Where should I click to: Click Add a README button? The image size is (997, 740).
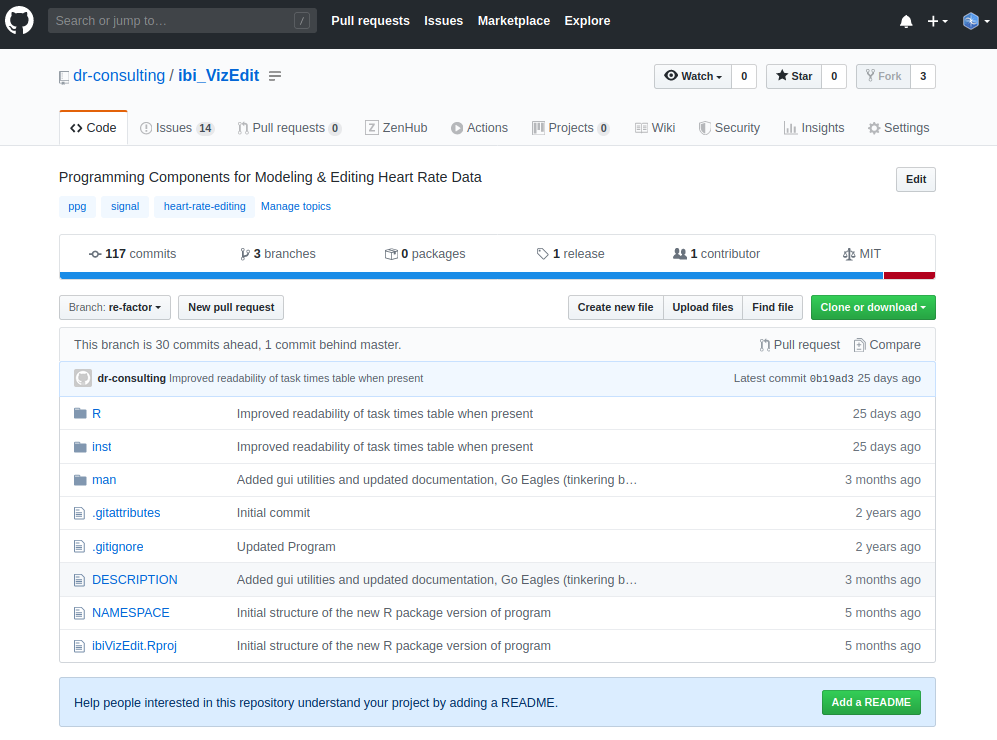pos(871,702)
